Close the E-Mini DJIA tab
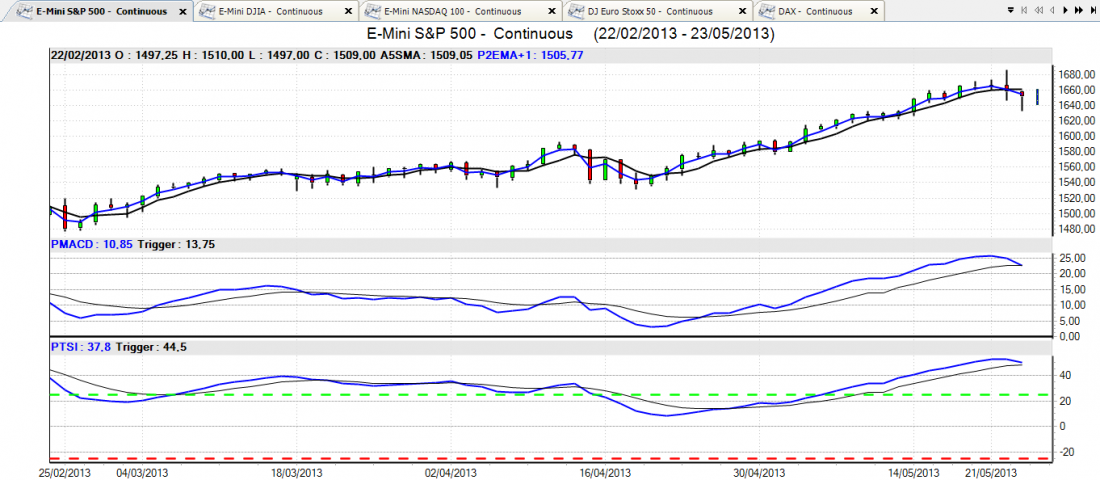The width and height of the screenshot is (1100, 480). pos(349,11)
